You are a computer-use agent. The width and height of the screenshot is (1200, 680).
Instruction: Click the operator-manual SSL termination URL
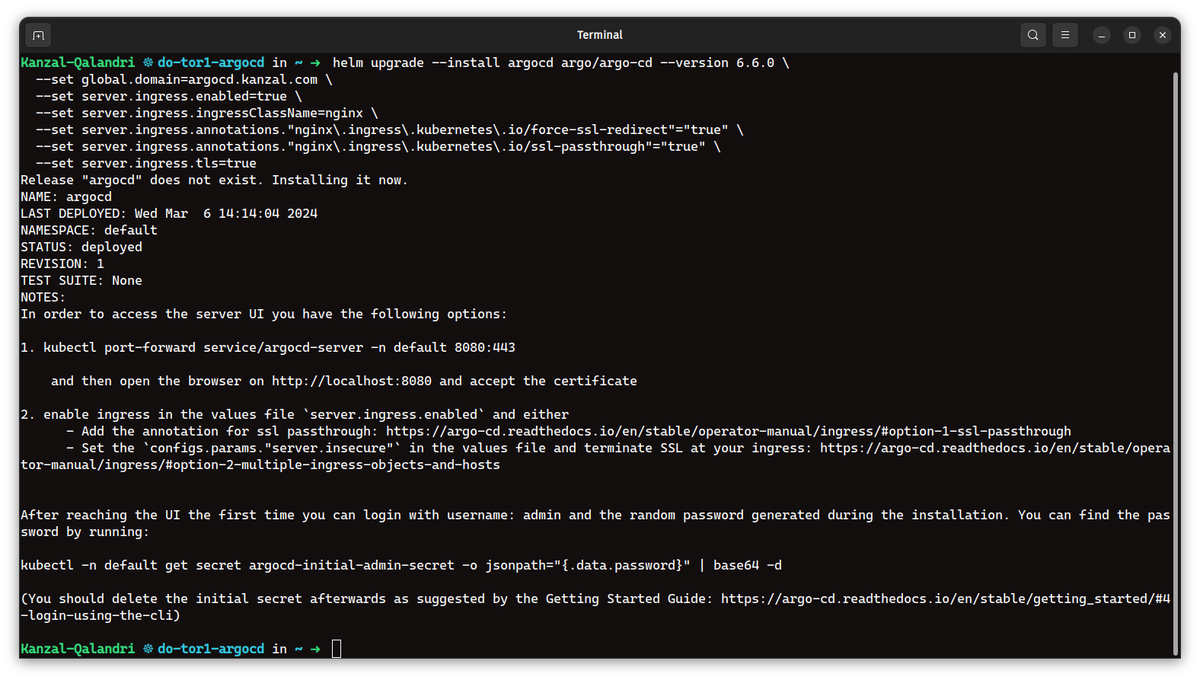pos(993,448)
